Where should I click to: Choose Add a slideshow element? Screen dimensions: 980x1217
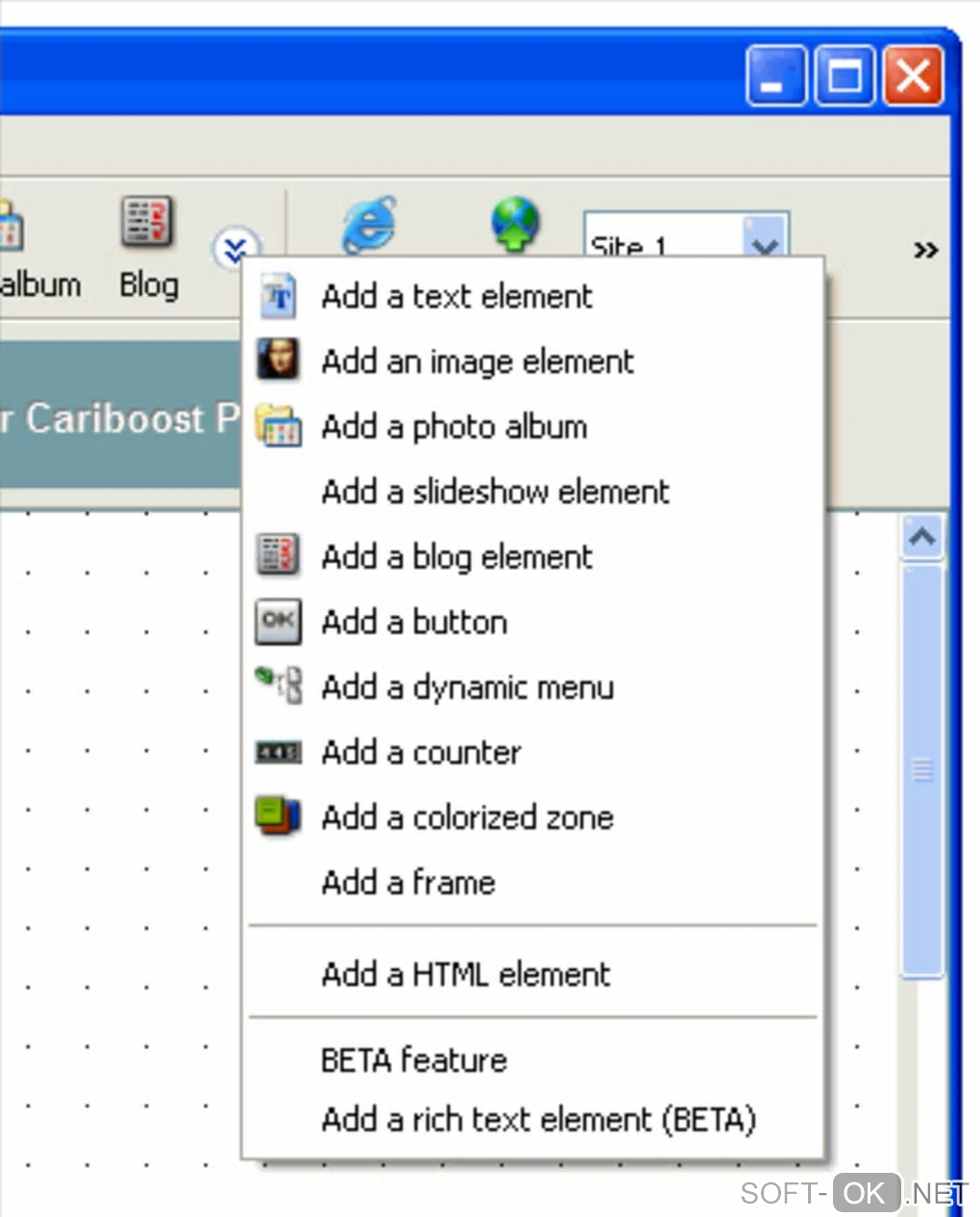click(495, 492)
